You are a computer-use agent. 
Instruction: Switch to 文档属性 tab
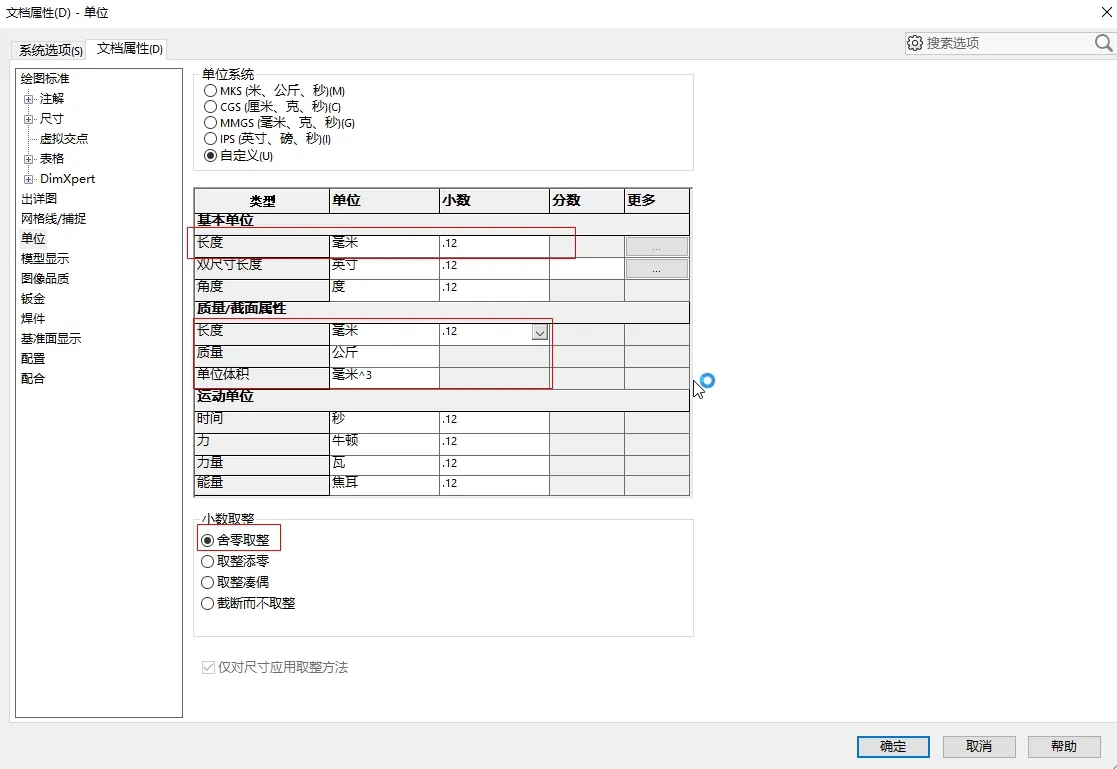click(130, 48)
